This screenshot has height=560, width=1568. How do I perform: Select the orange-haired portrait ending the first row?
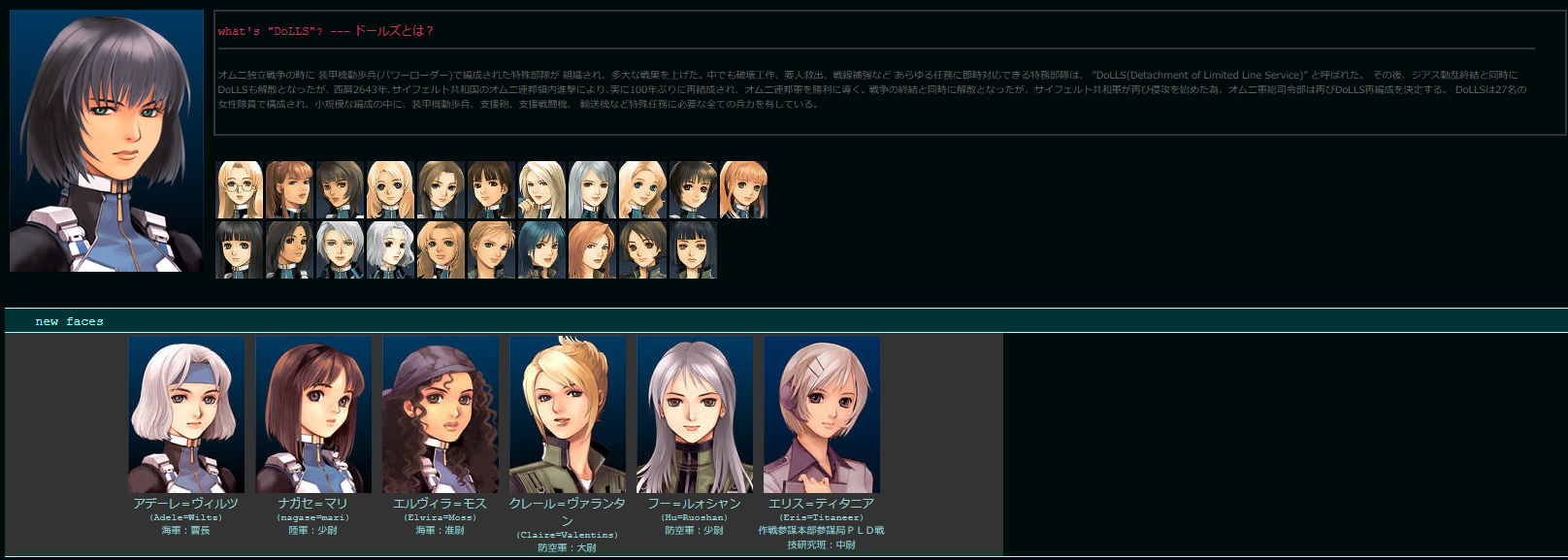click(x=744, y=189)
